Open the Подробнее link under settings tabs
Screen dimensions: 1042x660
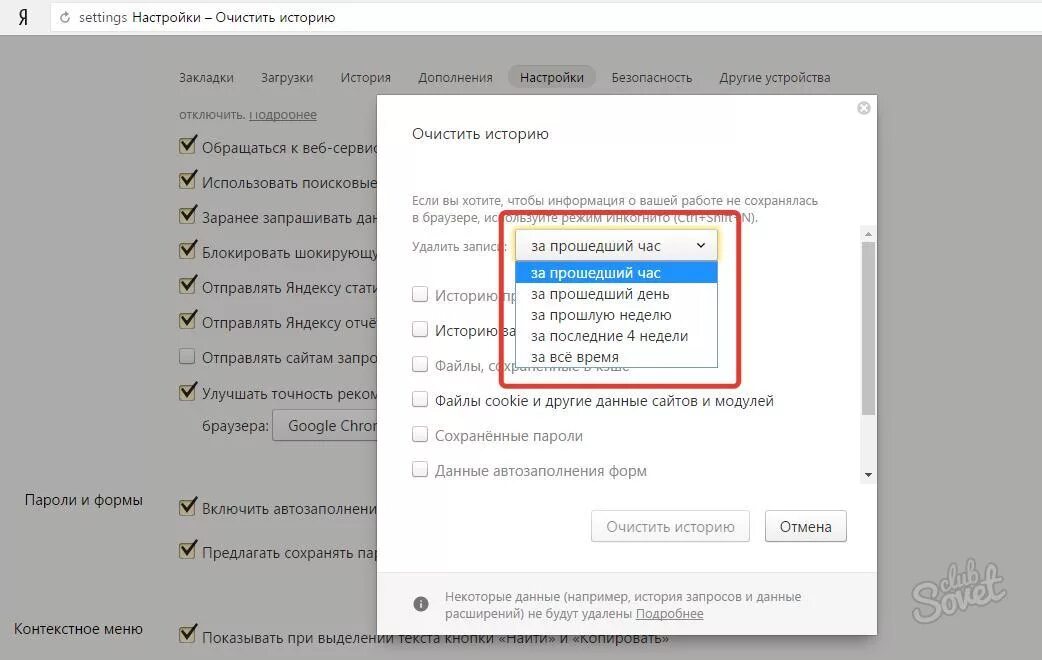[283, 114]
